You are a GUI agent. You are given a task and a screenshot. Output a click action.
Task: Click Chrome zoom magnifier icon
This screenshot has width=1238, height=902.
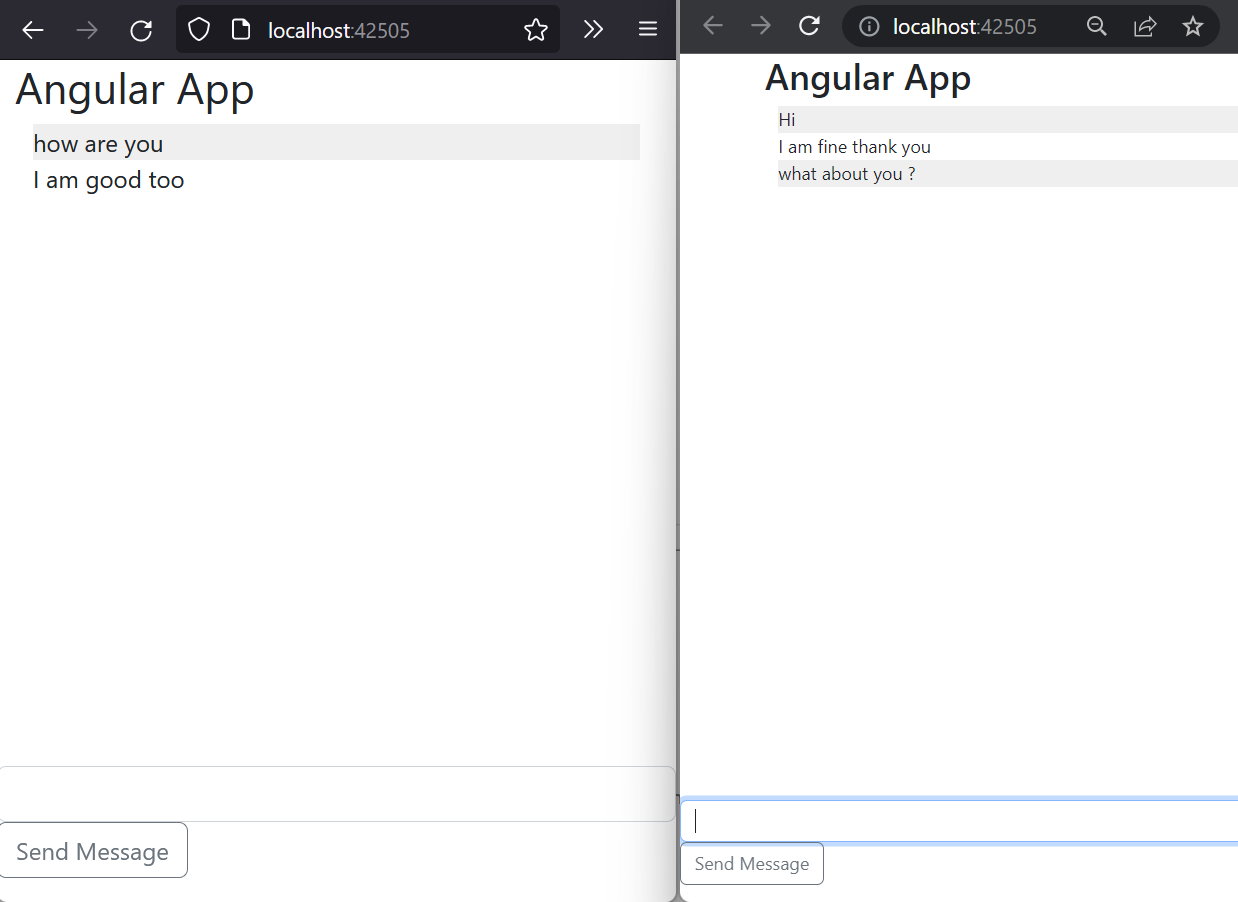[x=1097, y=27]
